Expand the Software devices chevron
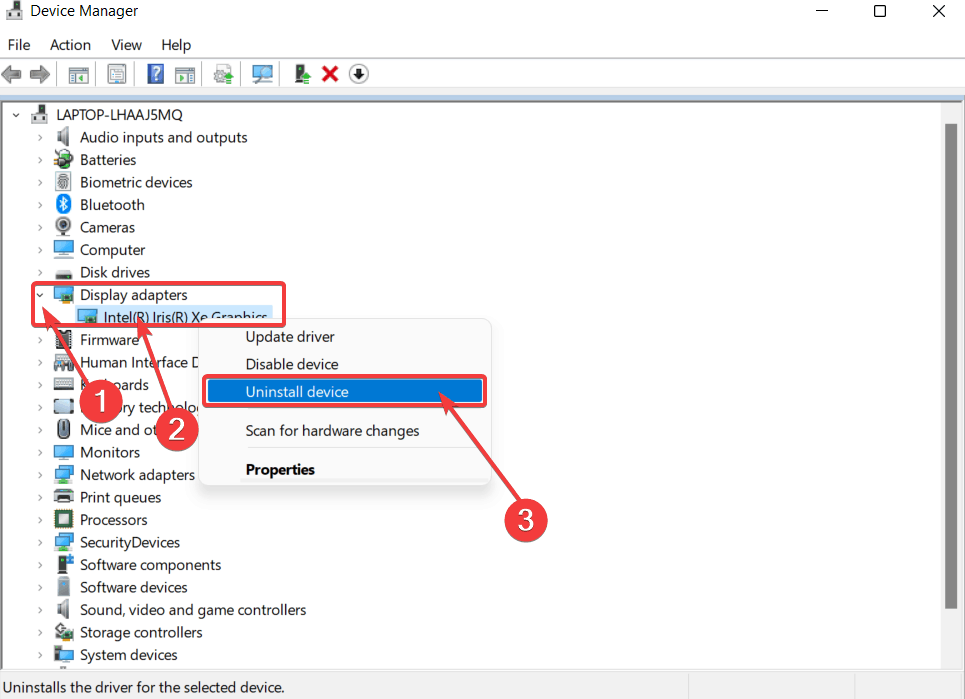Image resolution: width=965 pixels, height=699 pixels. click(x=40, y=588)
